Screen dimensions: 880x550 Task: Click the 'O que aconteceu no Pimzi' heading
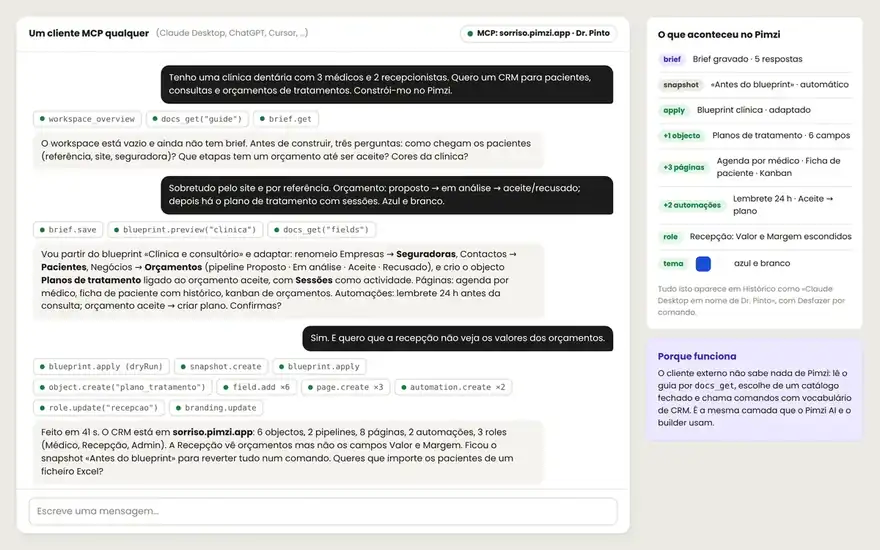719,34
